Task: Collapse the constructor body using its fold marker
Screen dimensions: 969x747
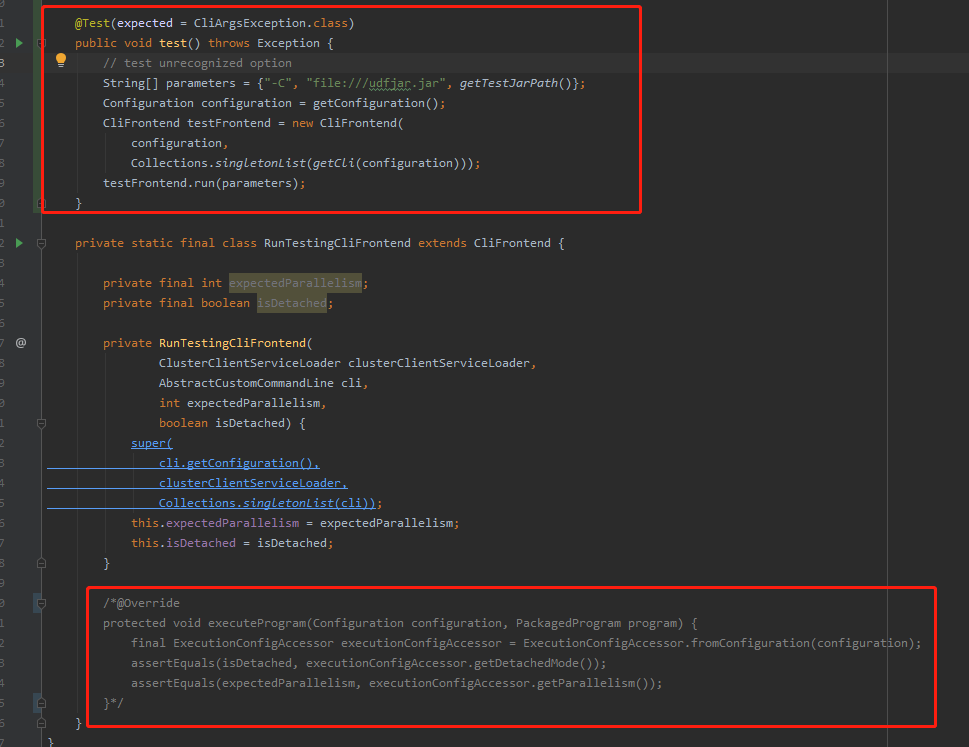Action: pos(40,423)
